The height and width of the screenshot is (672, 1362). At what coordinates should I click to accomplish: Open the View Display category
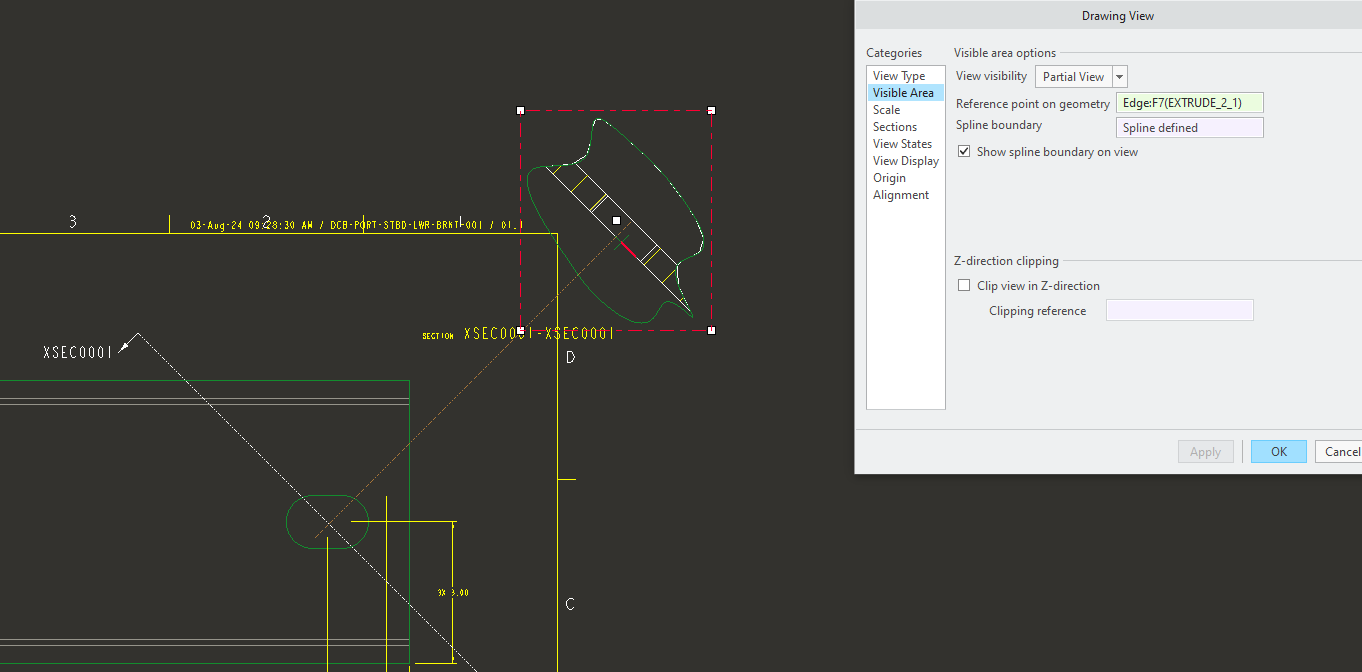[x=905, y=160]
